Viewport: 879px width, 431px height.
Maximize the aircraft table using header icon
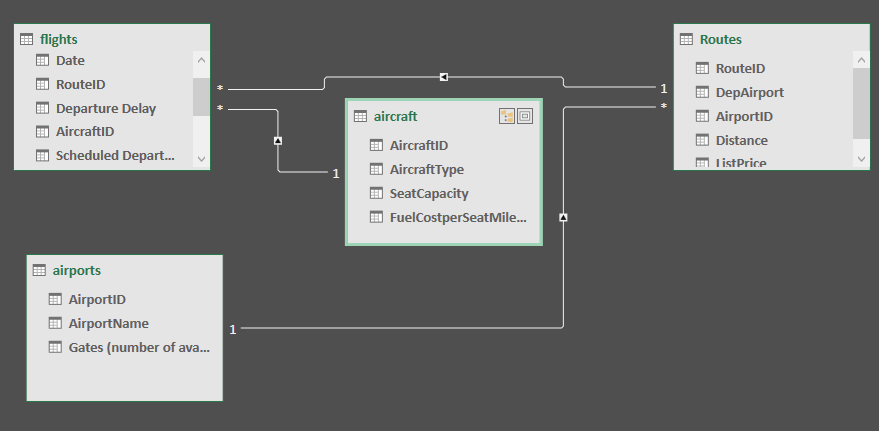coord(525,117)
